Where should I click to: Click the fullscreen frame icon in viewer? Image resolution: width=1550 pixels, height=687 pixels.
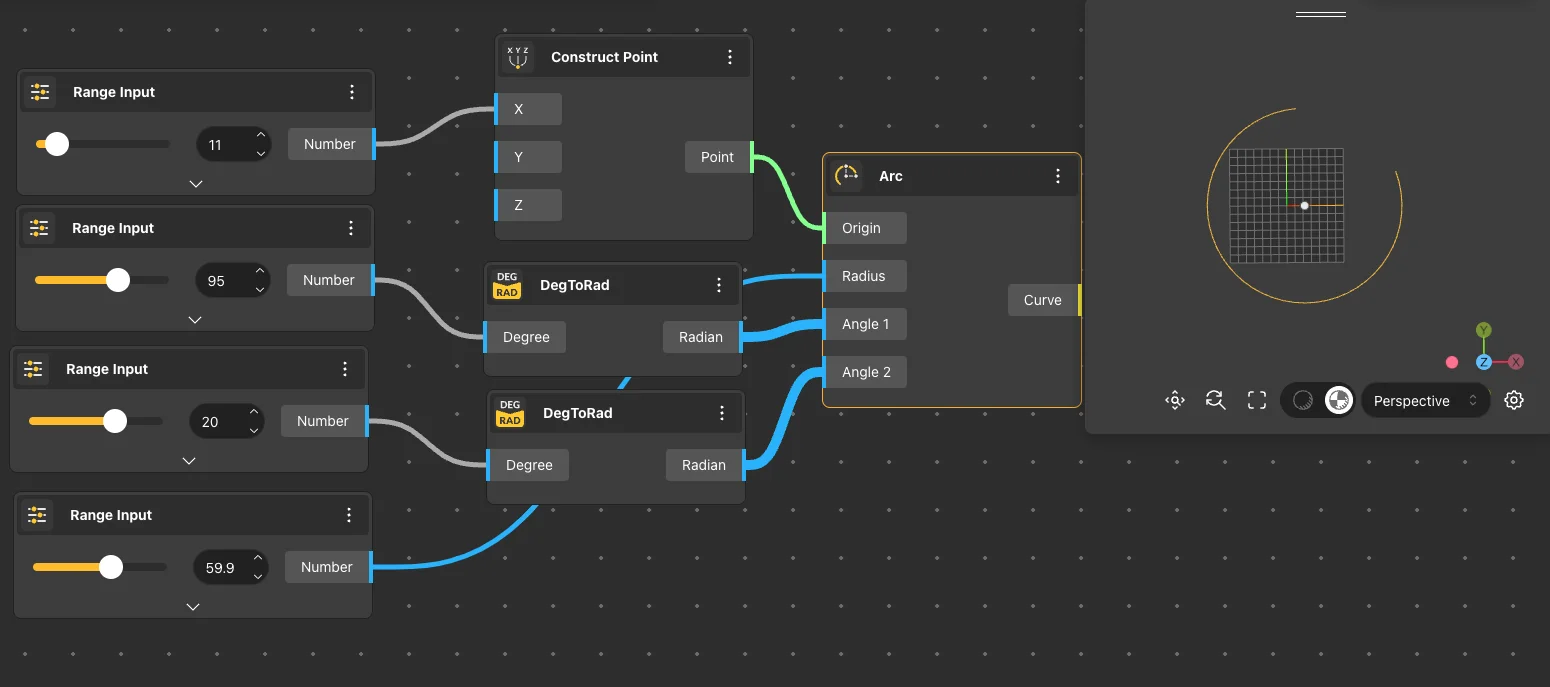[1257, 401]
